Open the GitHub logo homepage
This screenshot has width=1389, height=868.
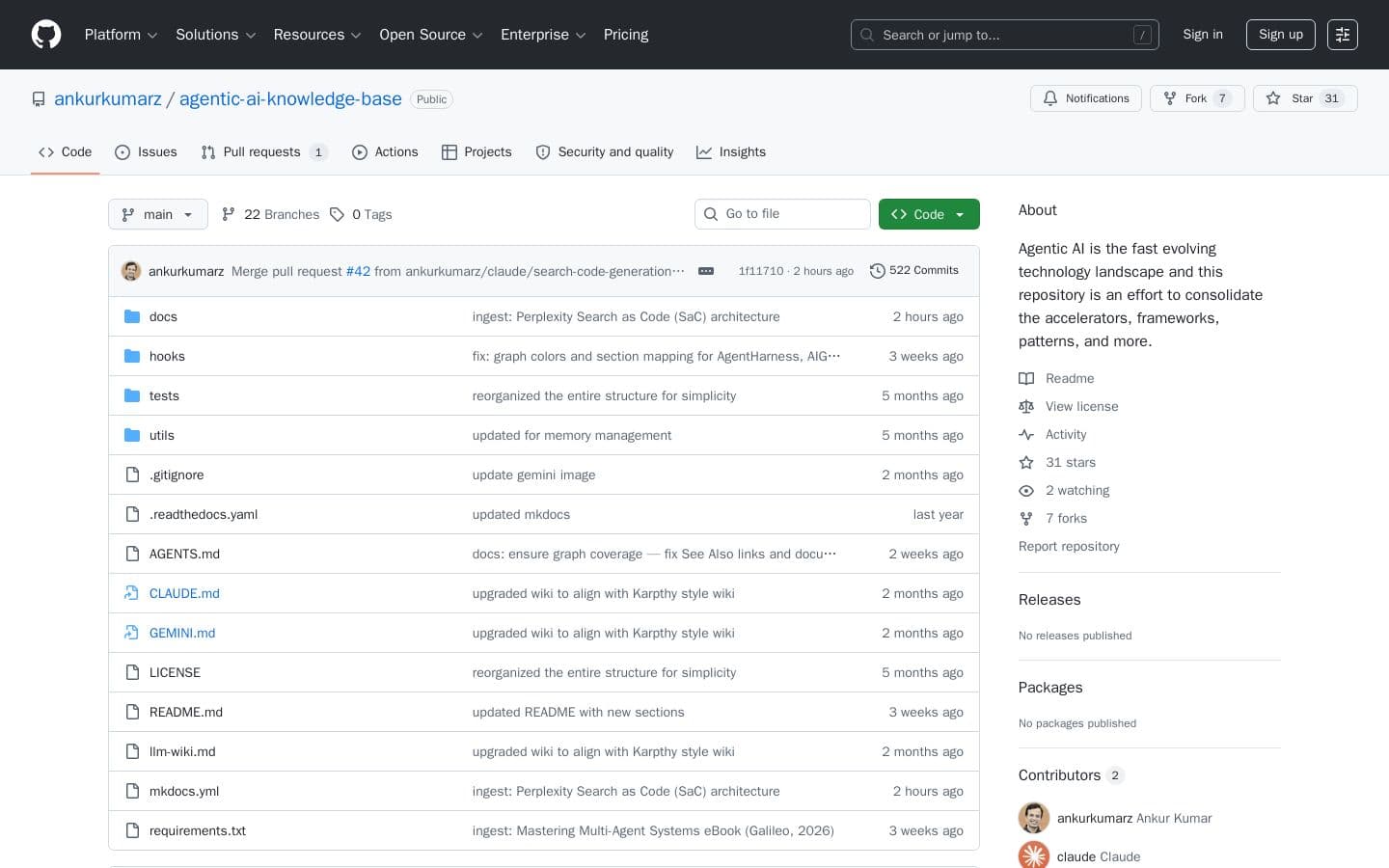[x=46, y=35]
